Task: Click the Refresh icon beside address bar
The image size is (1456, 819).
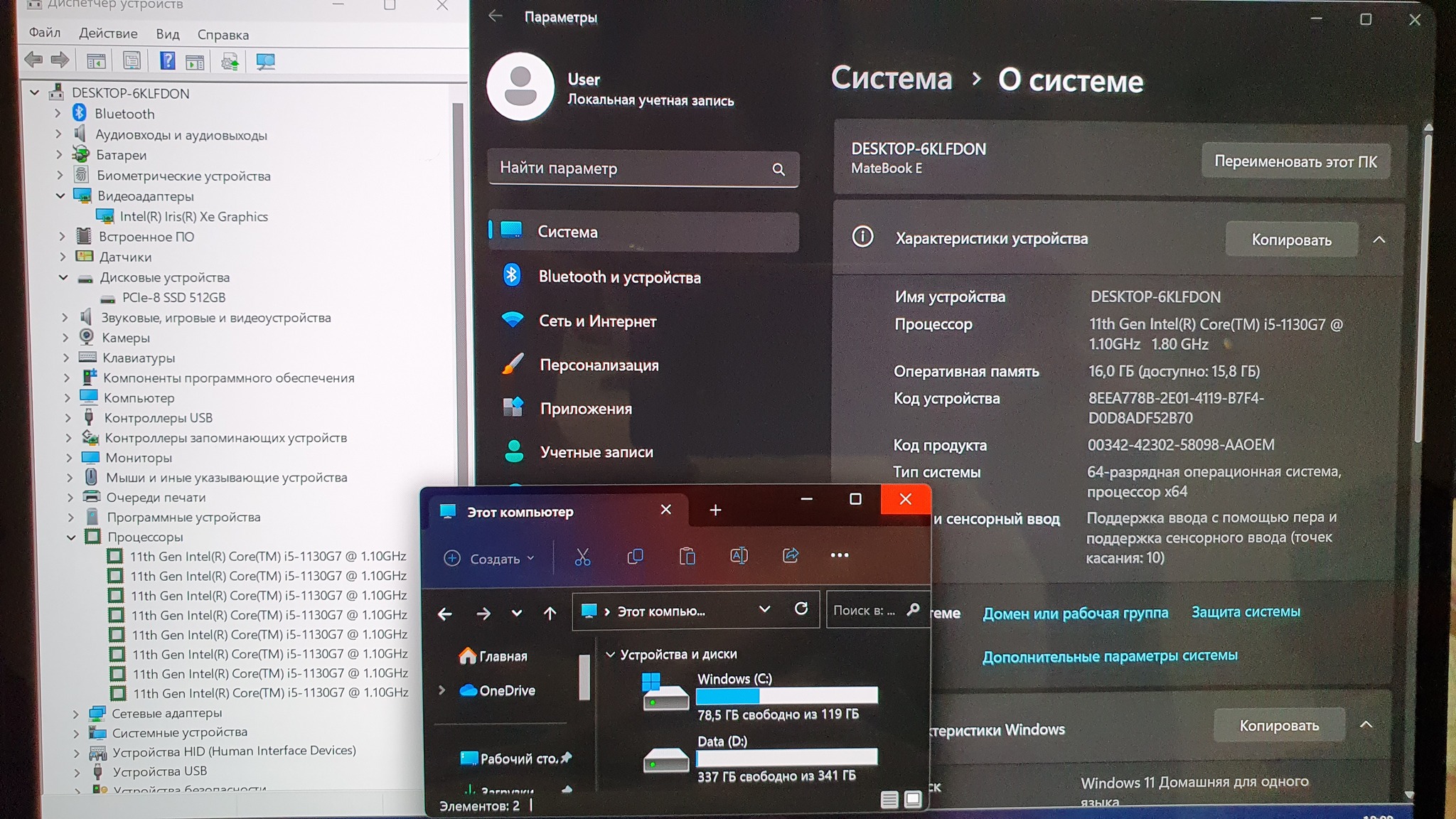Action: 801,609
